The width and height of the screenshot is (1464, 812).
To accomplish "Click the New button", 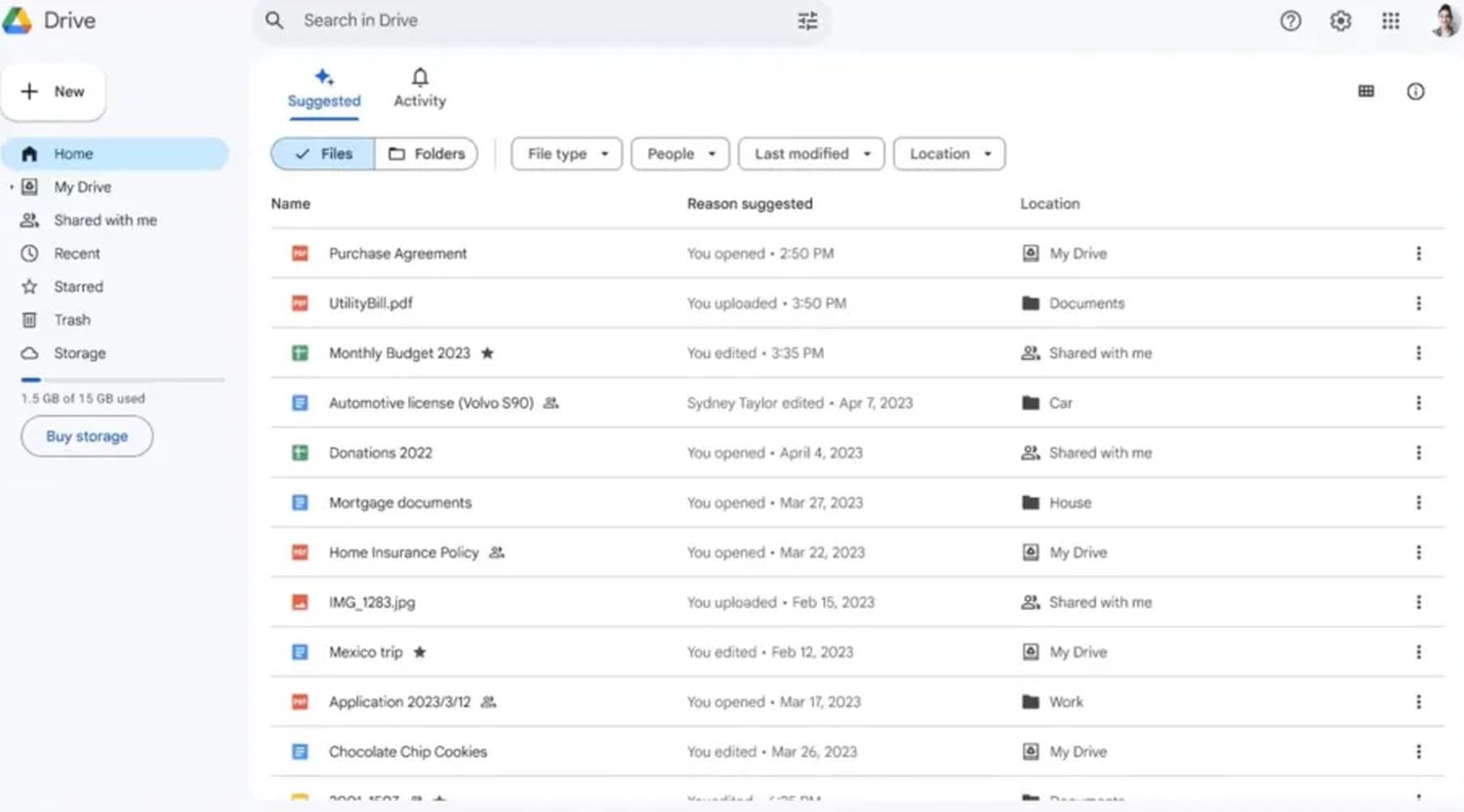I will click(x=54, y=92).
